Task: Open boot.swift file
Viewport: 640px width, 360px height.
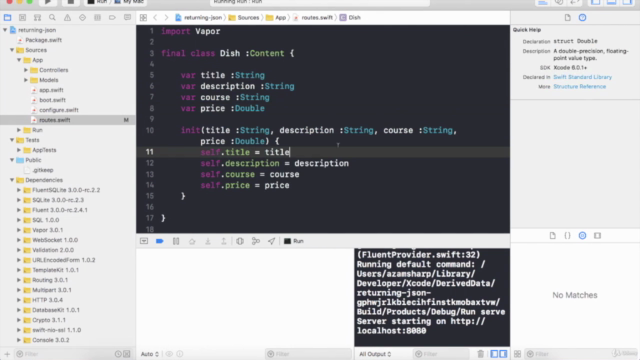Action: tap(52, 100)
